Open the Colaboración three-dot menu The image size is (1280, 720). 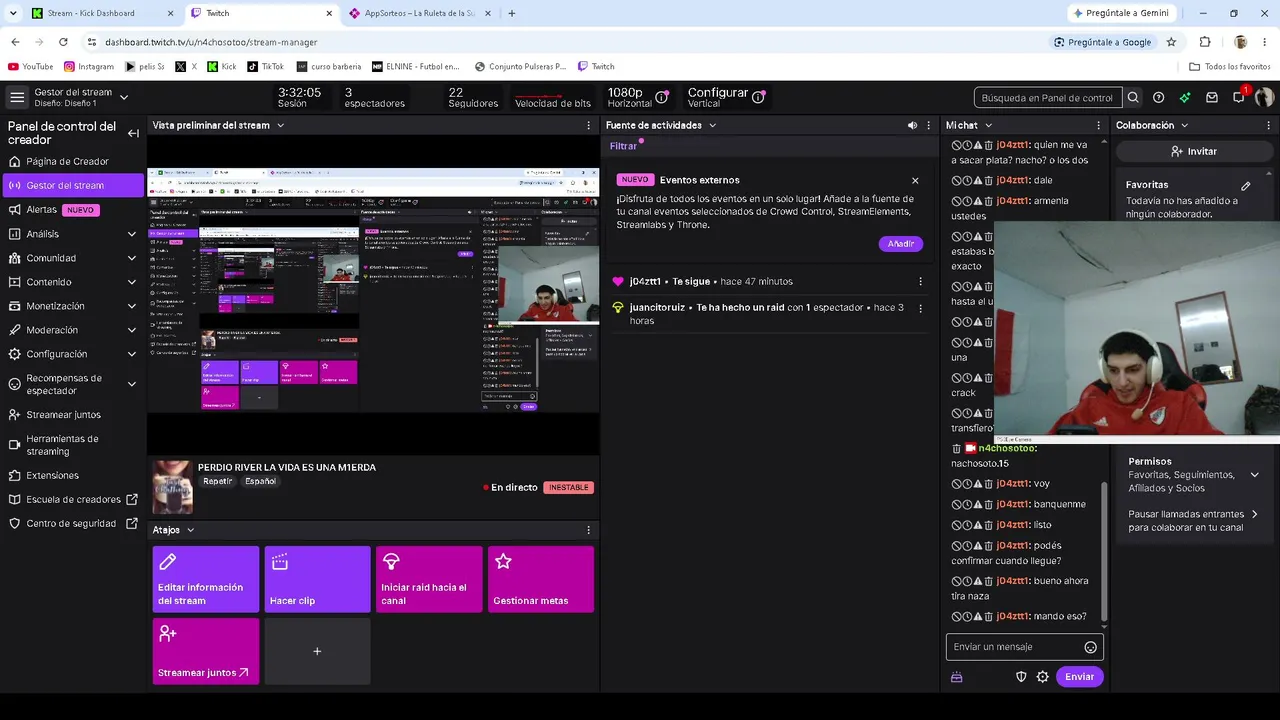point(1269,126)
